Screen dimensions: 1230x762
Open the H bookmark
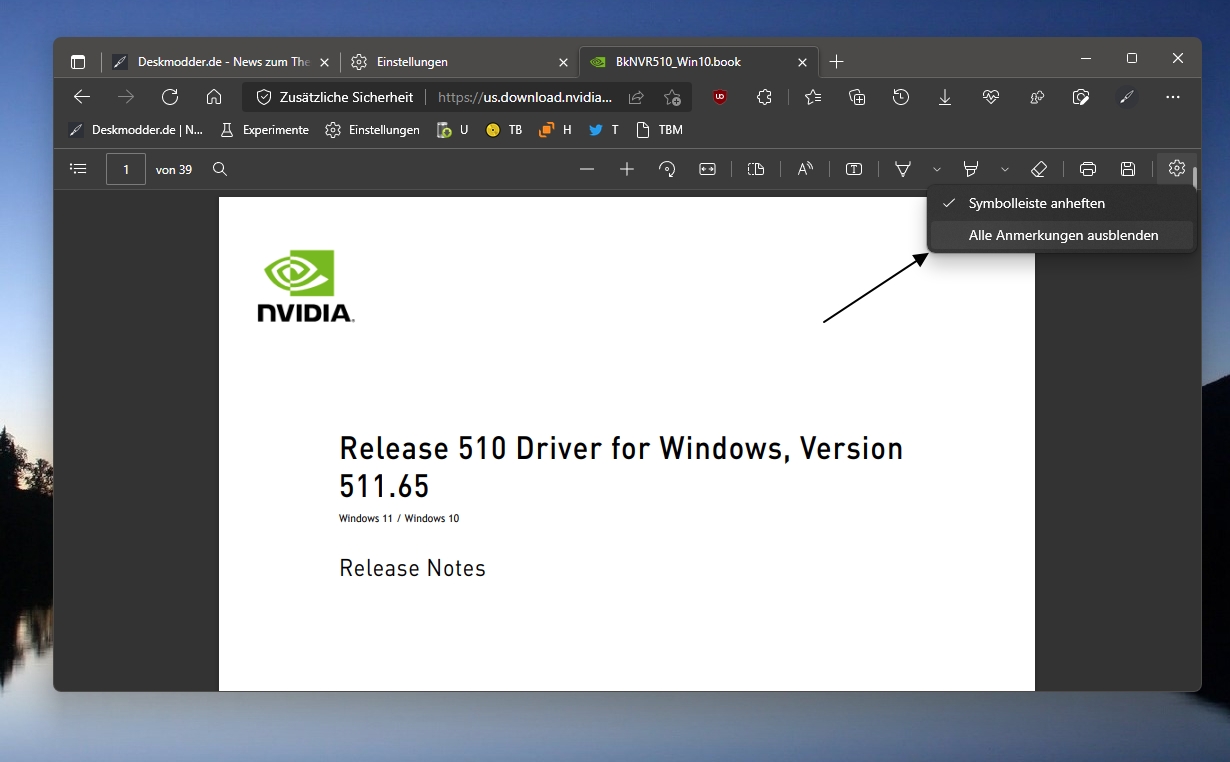555,130
